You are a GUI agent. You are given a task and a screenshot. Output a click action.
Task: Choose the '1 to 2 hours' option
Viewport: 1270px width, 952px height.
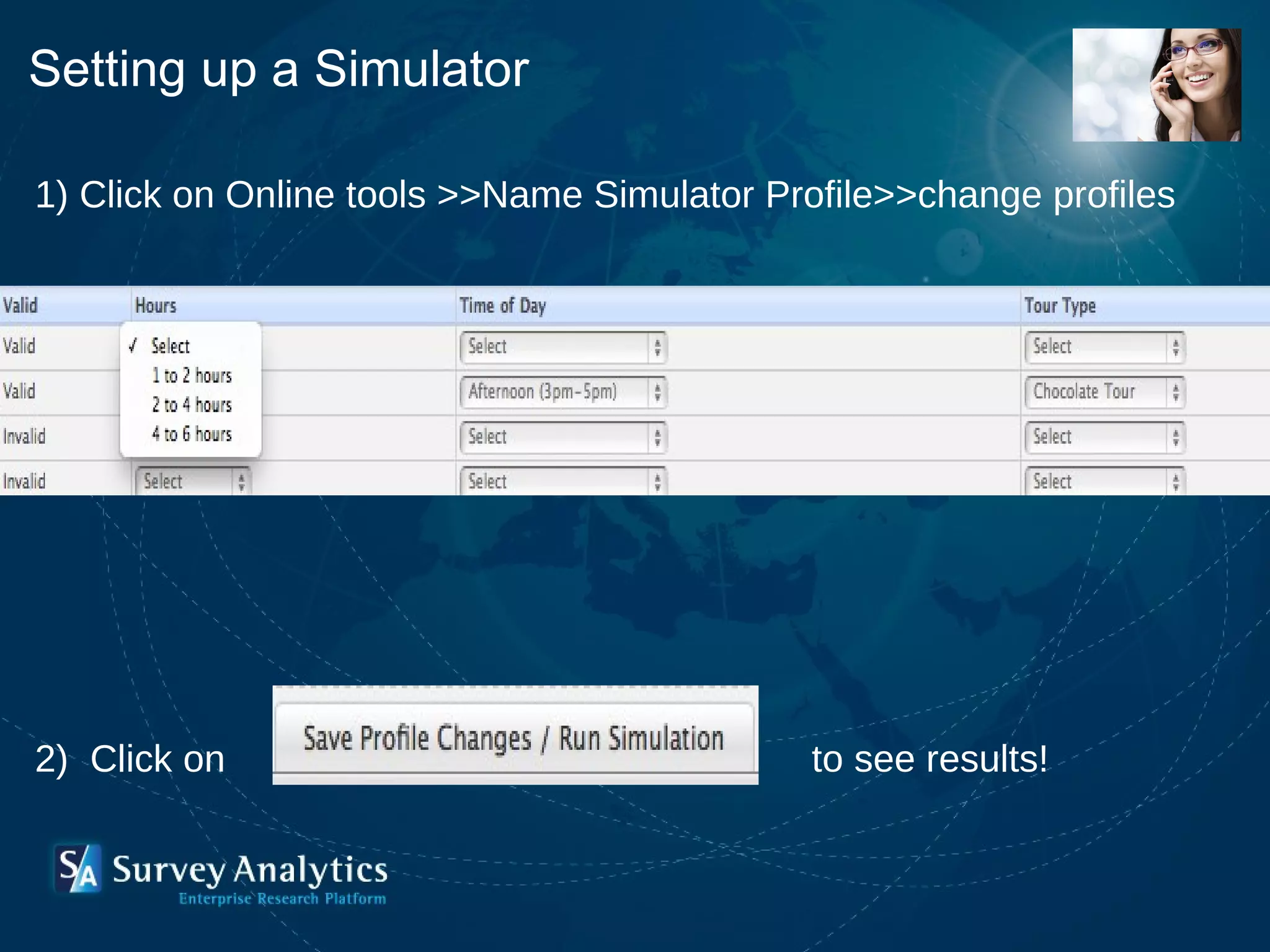191,376
